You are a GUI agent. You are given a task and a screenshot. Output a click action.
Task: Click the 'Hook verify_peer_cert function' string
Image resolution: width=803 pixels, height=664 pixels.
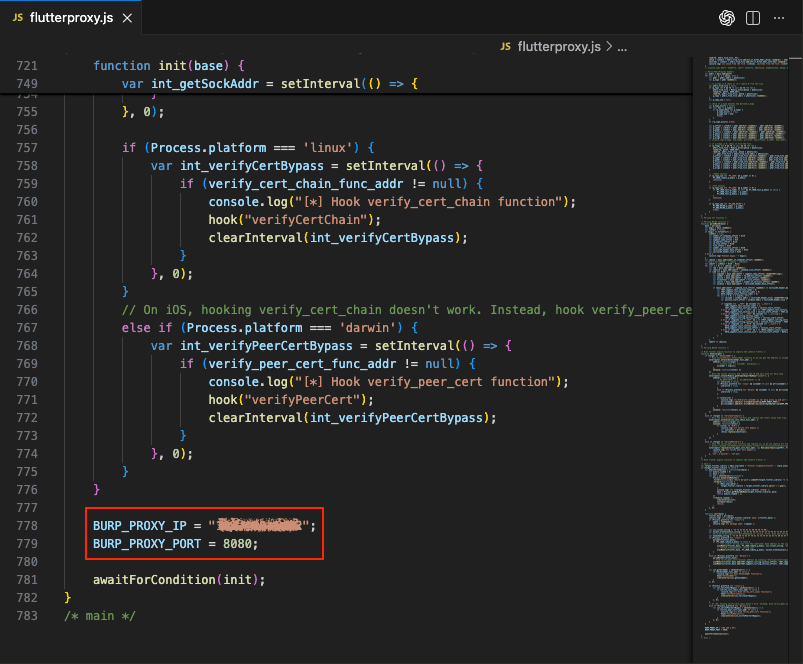(x=428, y=381)
